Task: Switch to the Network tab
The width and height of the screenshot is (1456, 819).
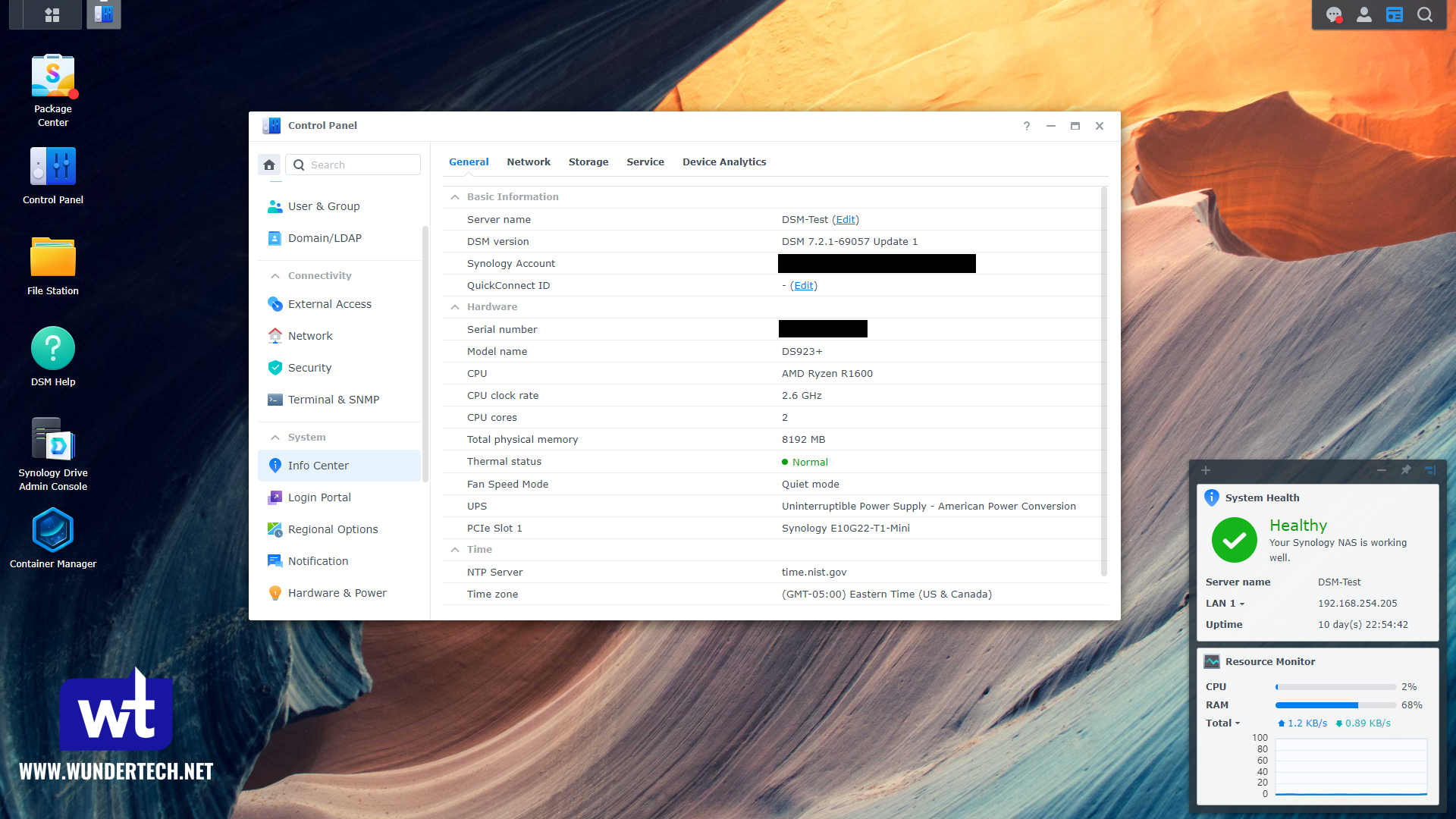Action: [529, 162]
